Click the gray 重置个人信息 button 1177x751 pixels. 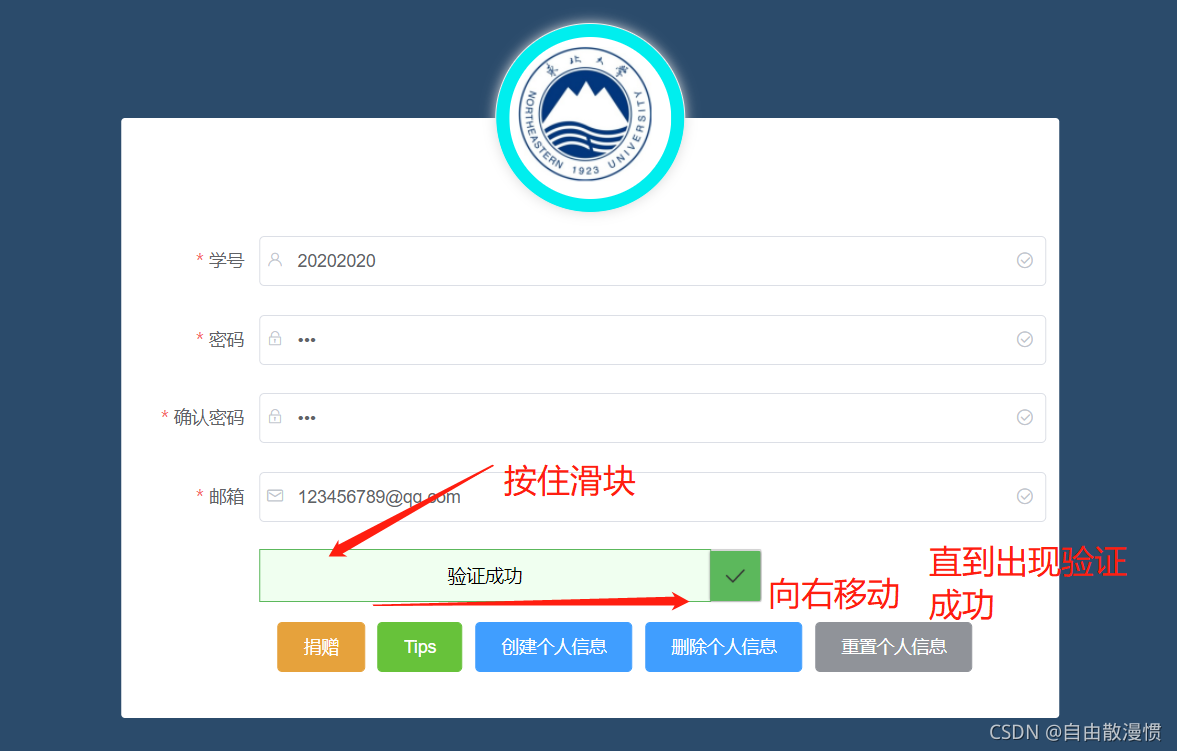(x=893, y=647)
